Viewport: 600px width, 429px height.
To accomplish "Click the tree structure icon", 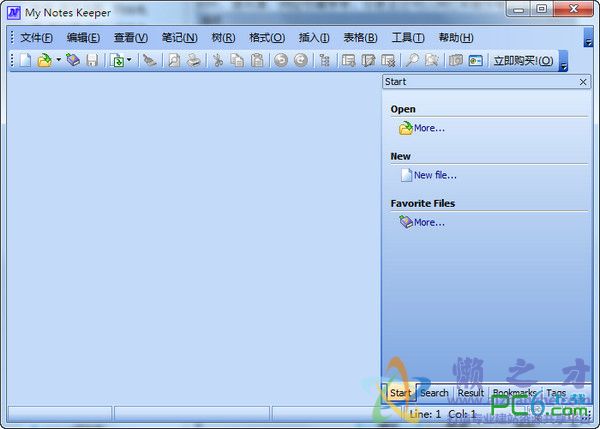I will [324, 60].
